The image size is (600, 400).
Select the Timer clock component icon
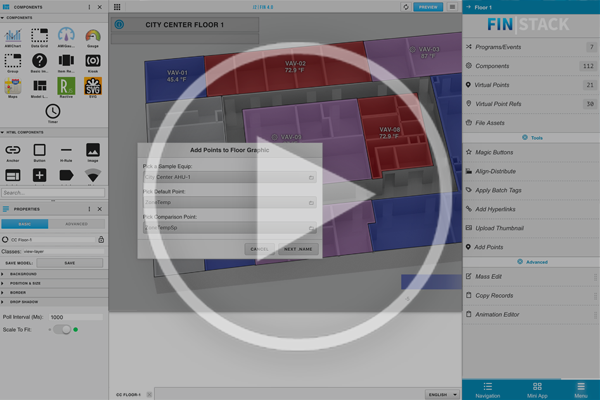[x=53, y=111]
